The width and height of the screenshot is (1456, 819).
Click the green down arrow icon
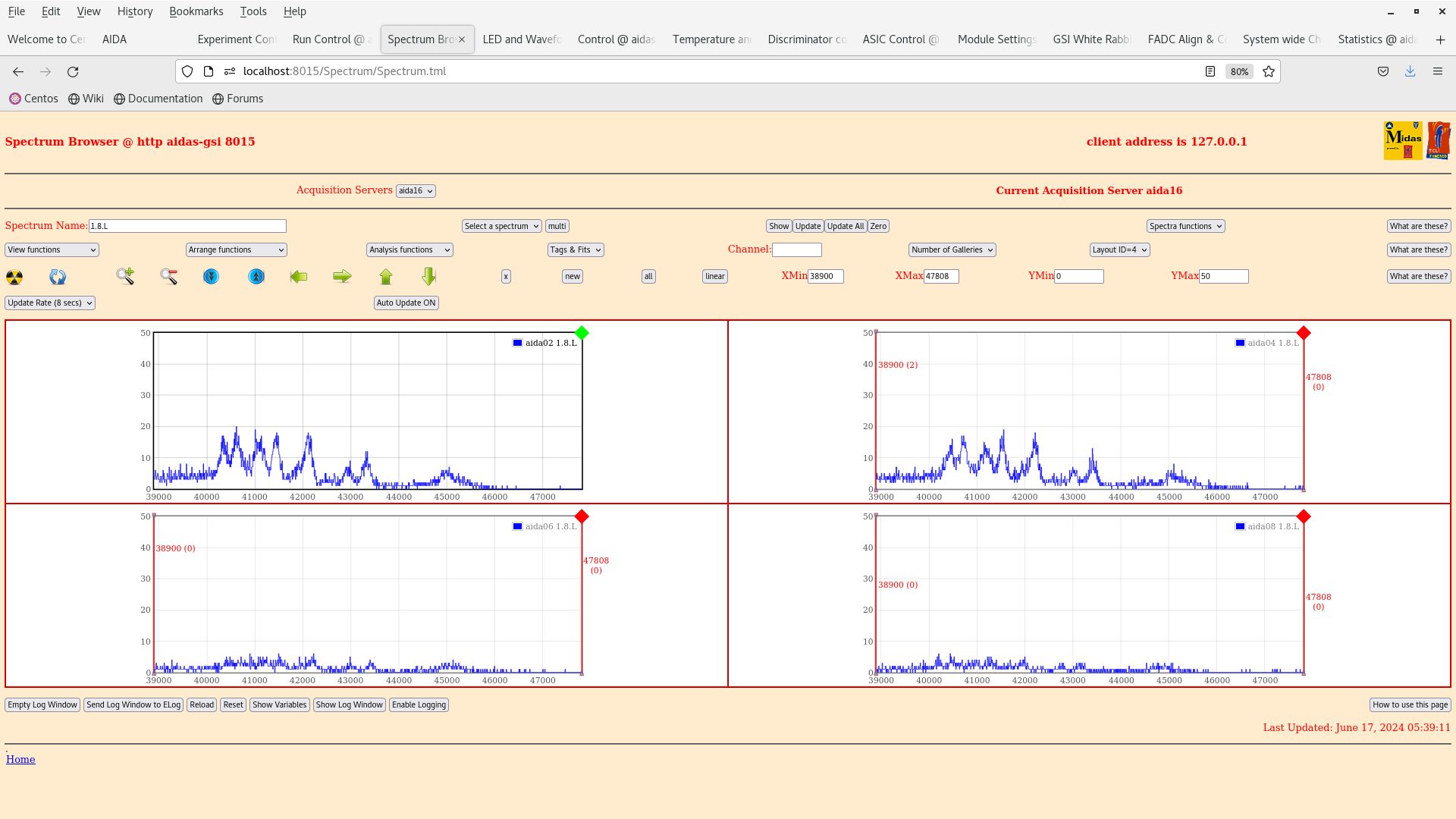(x=429, y=277)
